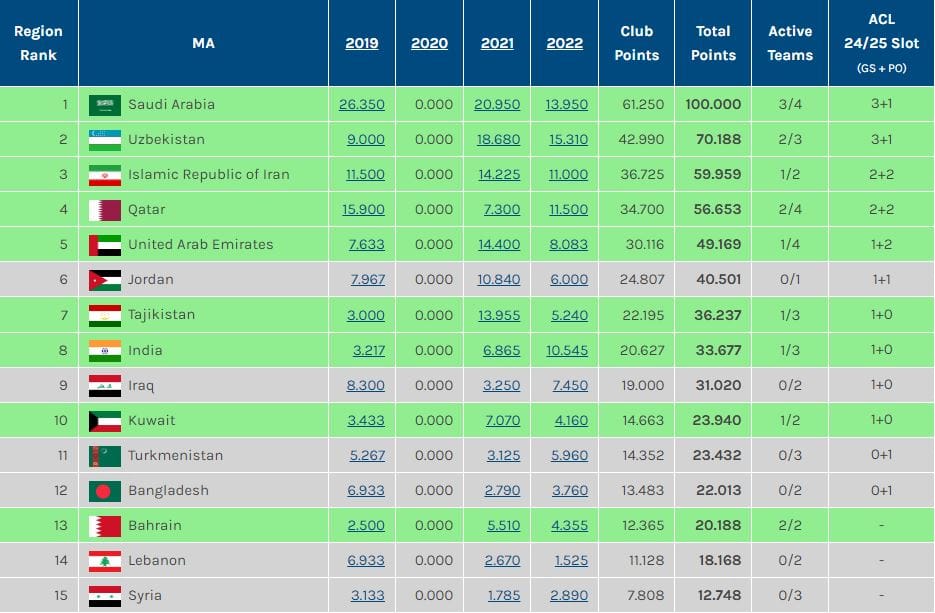935x613 pixels.
Task: Click Iraq's 2019 points 8.300
Action: click(366, 385)
